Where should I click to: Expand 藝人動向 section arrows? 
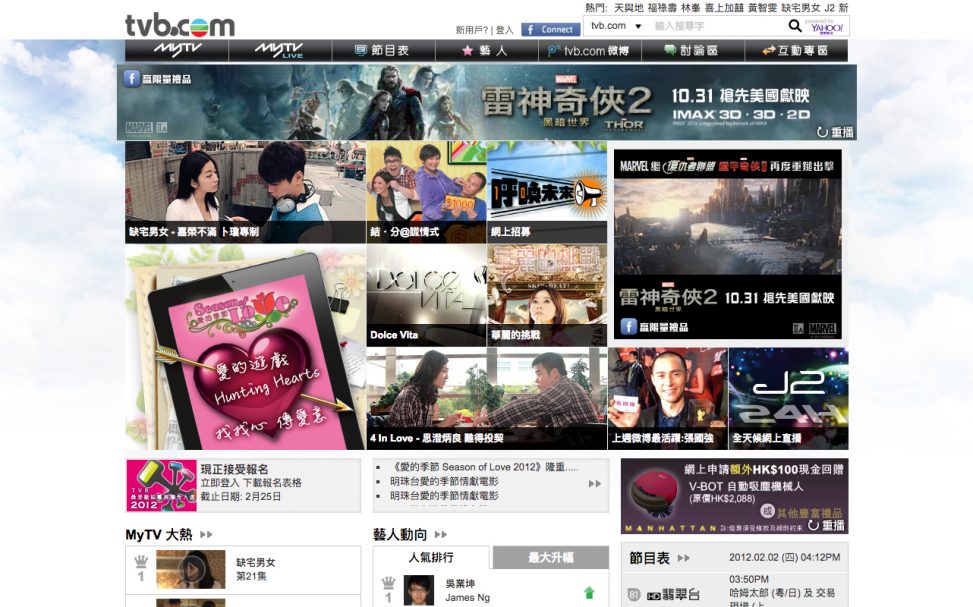[x=441, y=534]
